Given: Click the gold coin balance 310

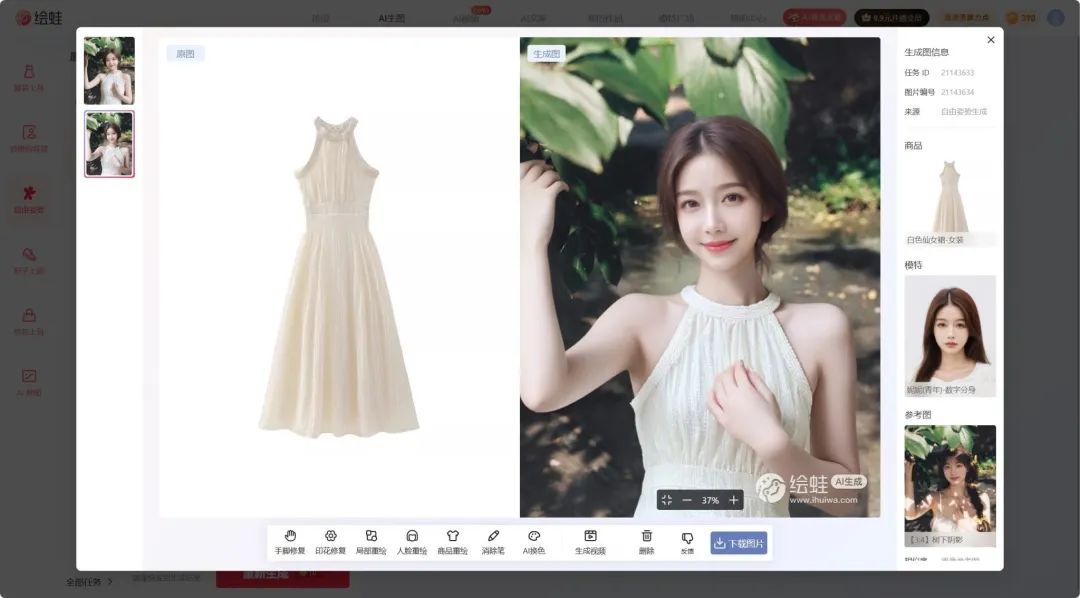Looking at the screenshot, I should pyautogui.click(x=1021, y=18).
